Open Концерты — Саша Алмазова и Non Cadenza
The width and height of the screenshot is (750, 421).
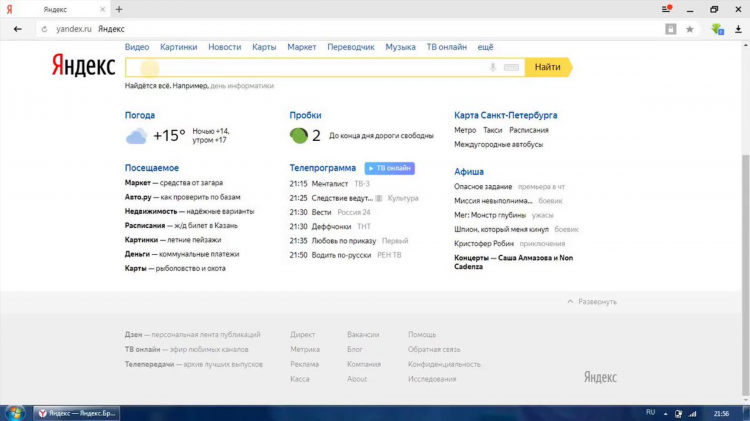pyautogui.click(x=513, y=262)
